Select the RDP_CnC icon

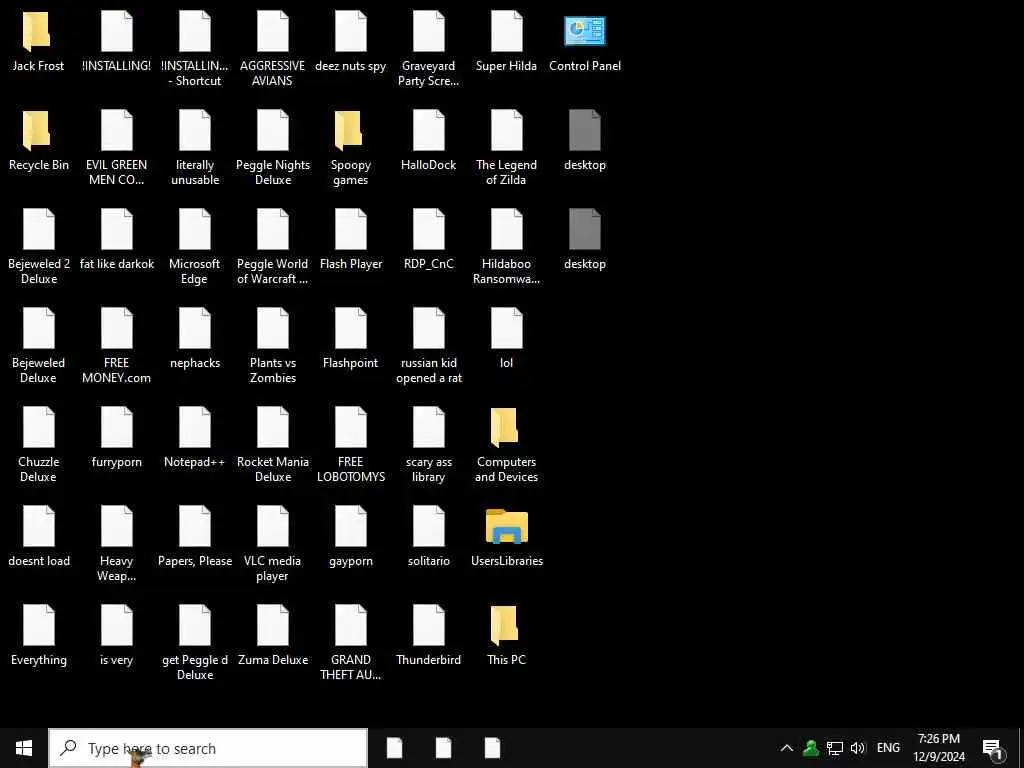coord(428,229)
